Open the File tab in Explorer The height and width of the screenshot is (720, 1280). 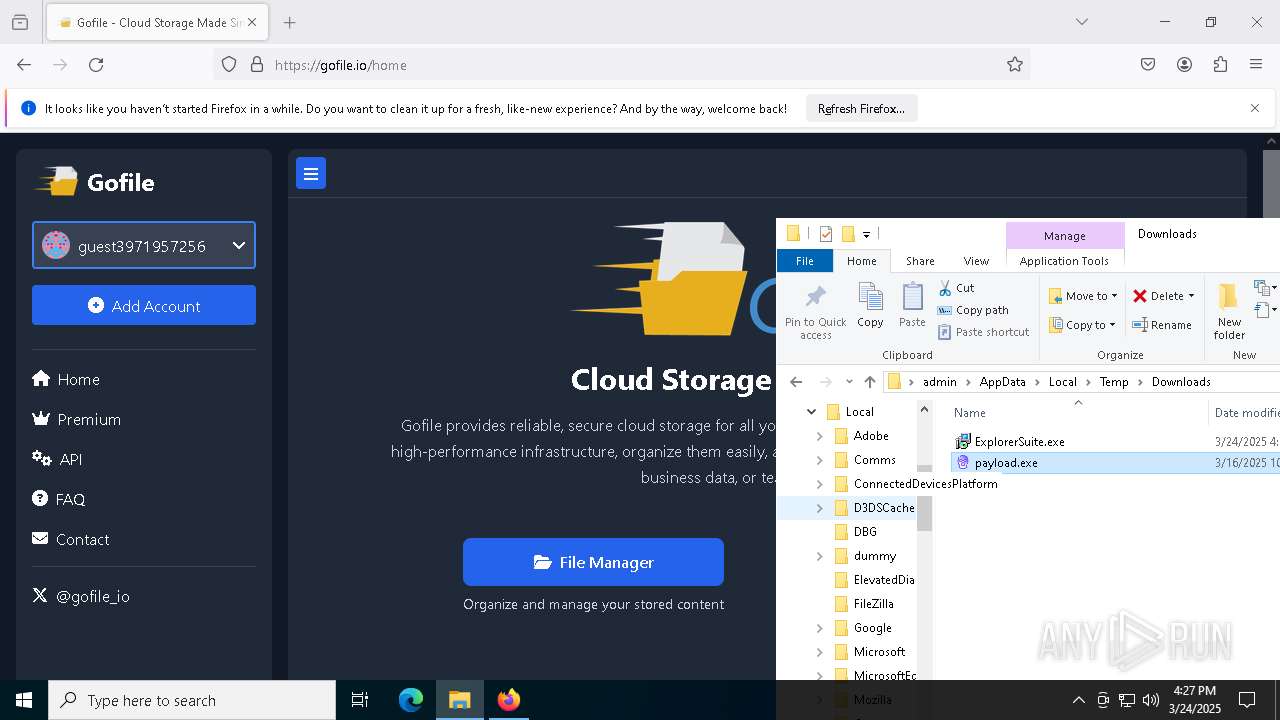[805, 261]
